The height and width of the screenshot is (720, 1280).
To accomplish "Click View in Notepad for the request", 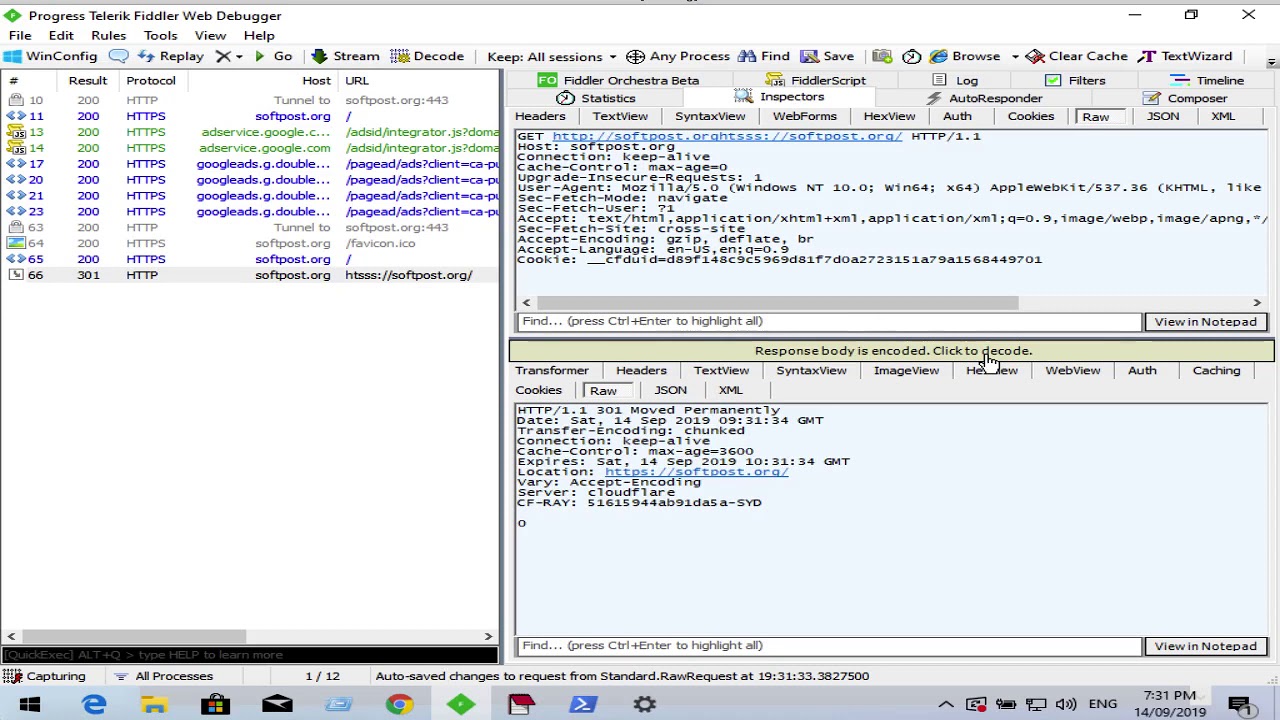I will [1205, 321].
